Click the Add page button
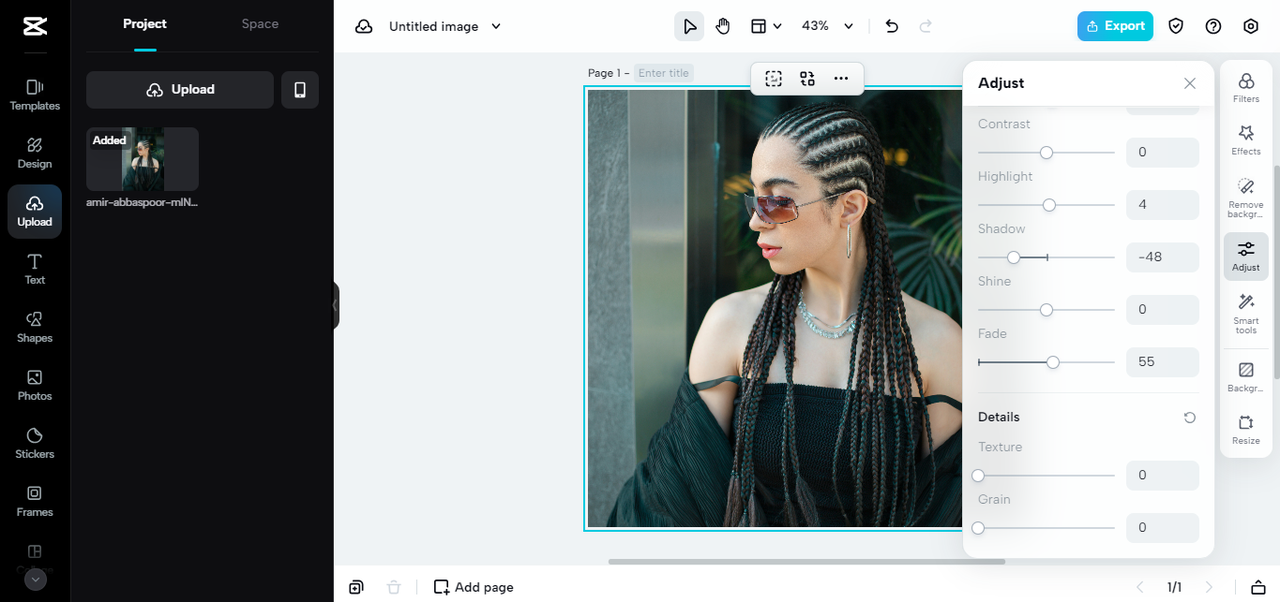Viewport: 1280px width, 602px height. pyautogui.click(x=473, y=587)
